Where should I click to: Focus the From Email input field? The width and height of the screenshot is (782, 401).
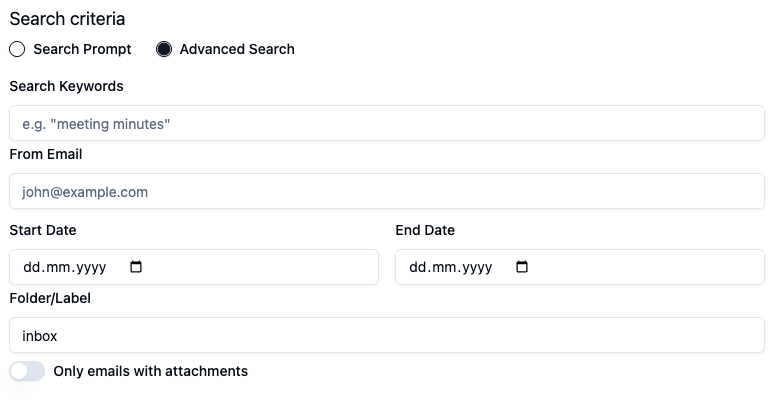[387, 191]
